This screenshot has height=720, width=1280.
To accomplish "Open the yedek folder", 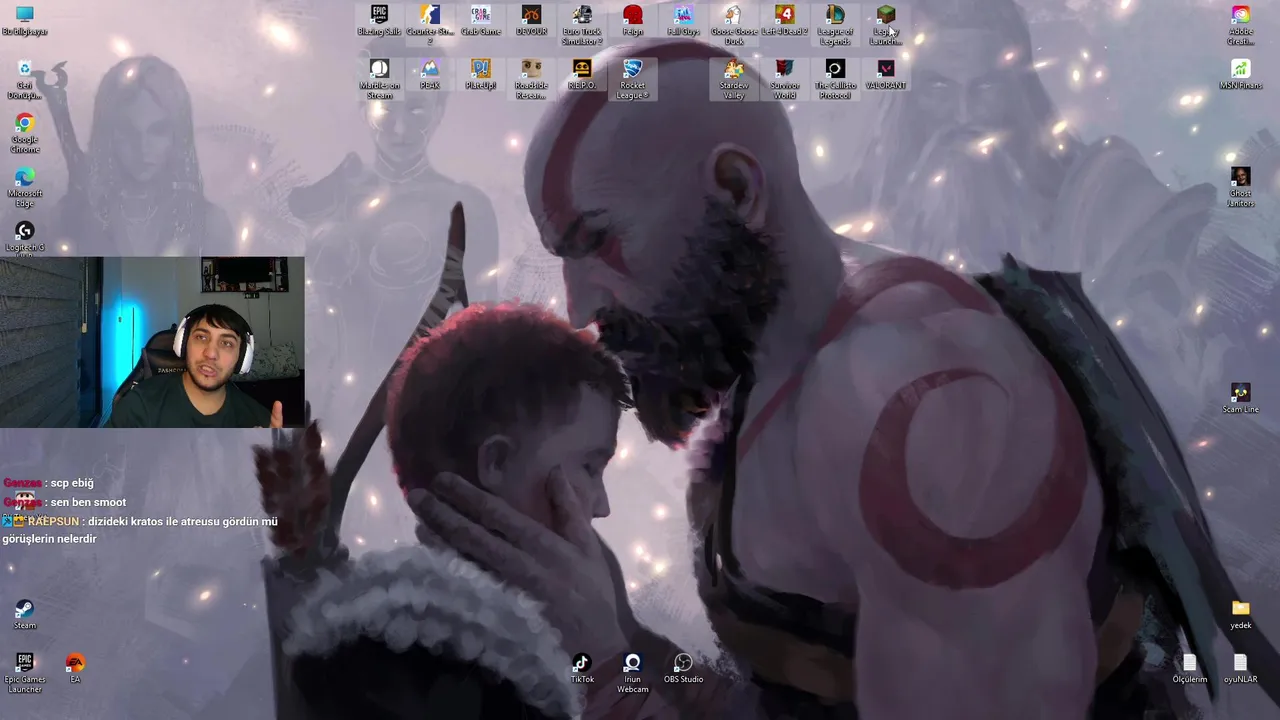I will tap(1240, 614).
